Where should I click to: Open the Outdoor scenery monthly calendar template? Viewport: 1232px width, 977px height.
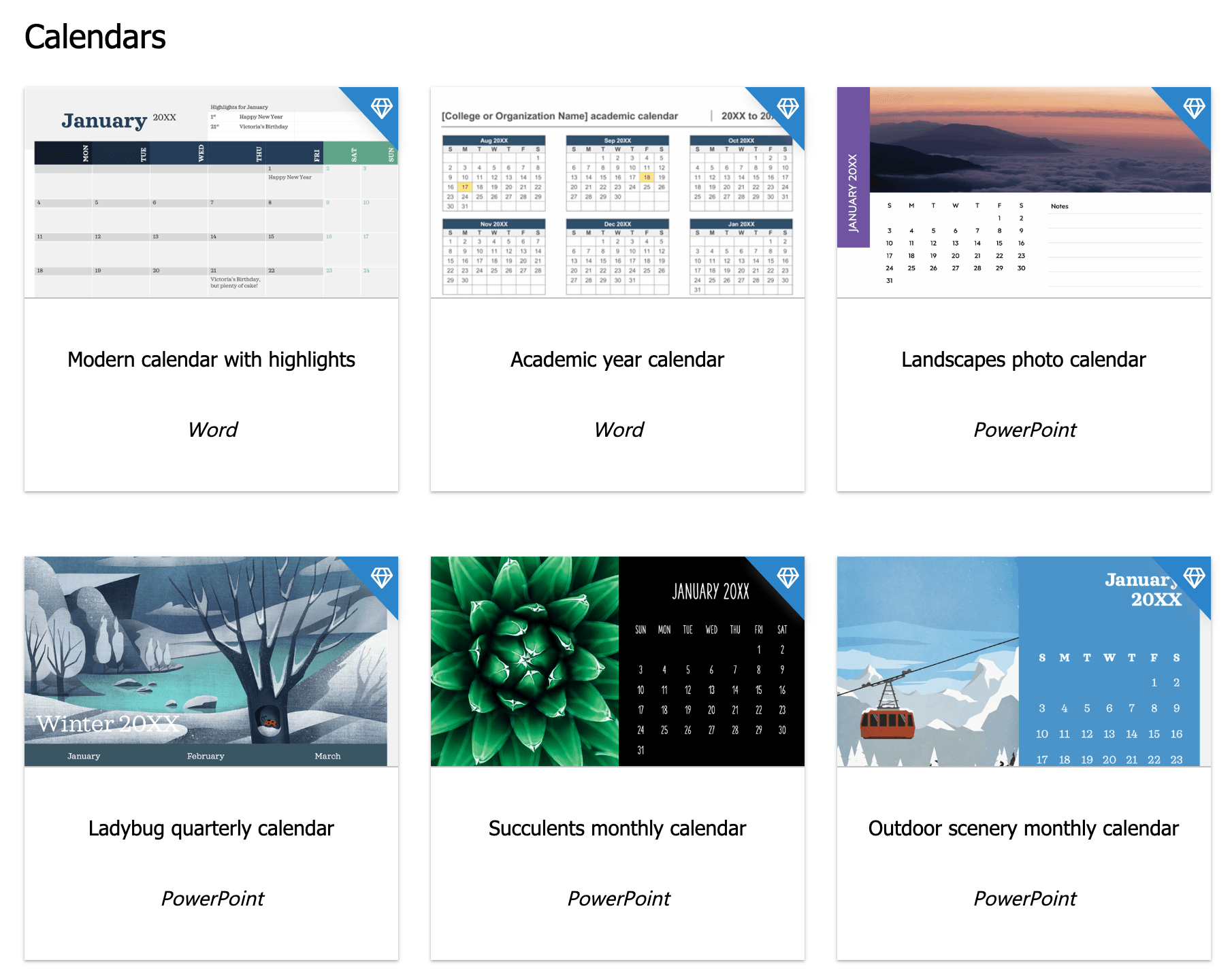pyautogui.click(x=1023, y=828)
